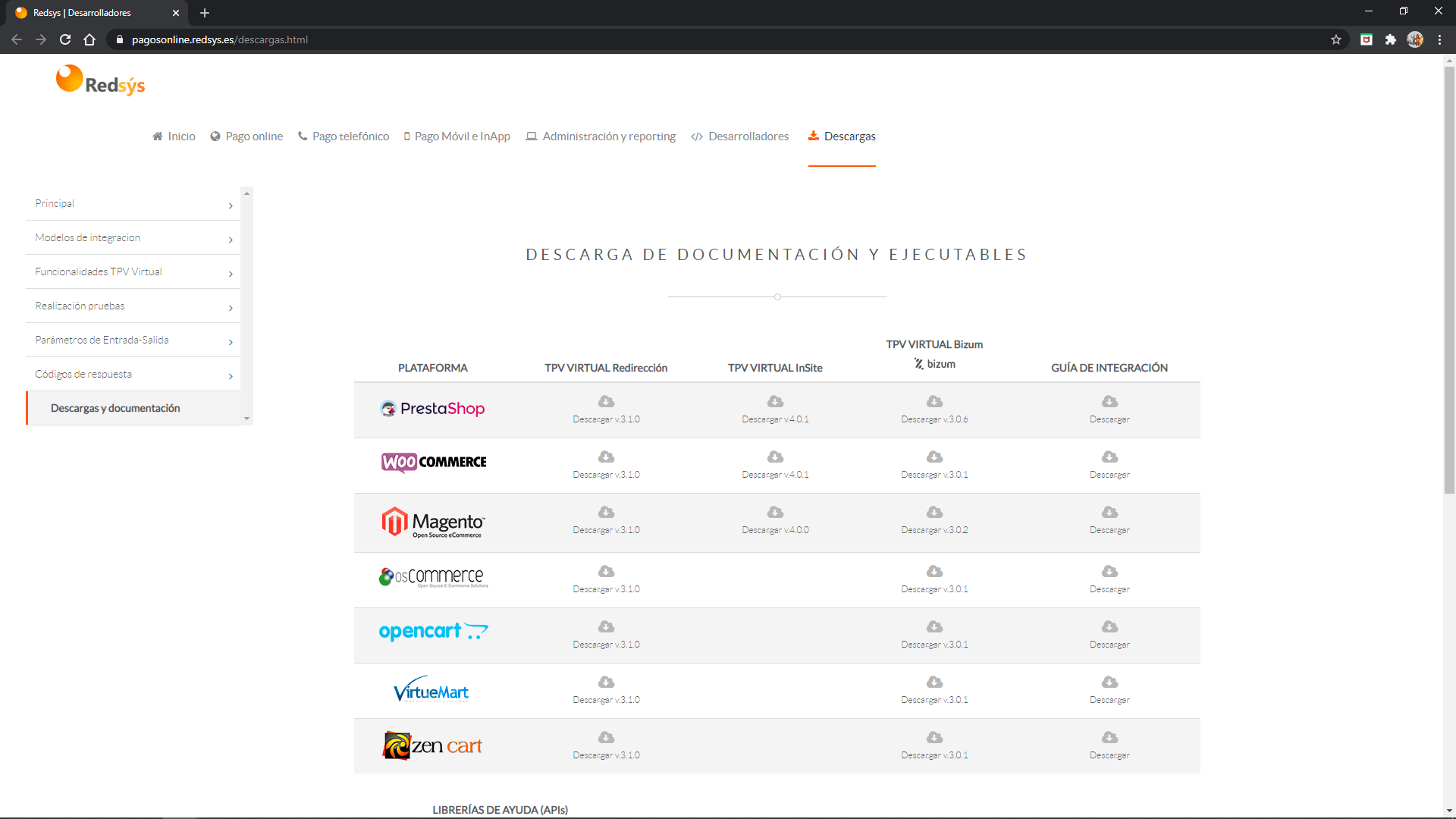Screen dimensions: 1456x819
Task: Click the PrestaShop platform logo
Action: (432, 409)
